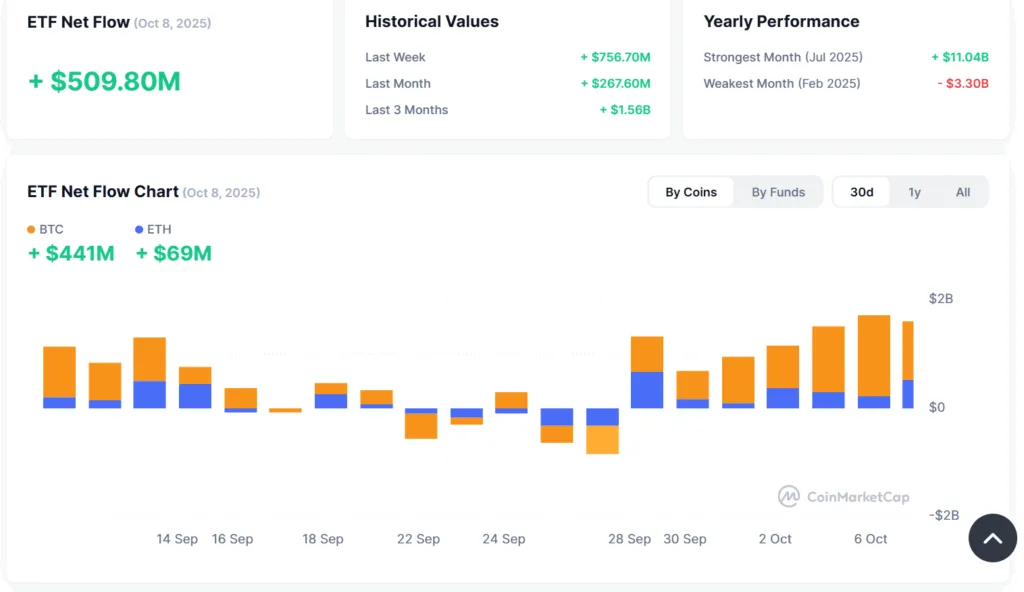The width and height of the screenshot is (1024, 592).
Task: Click the Last Month value +$267.60M
Action: (615, 84)
